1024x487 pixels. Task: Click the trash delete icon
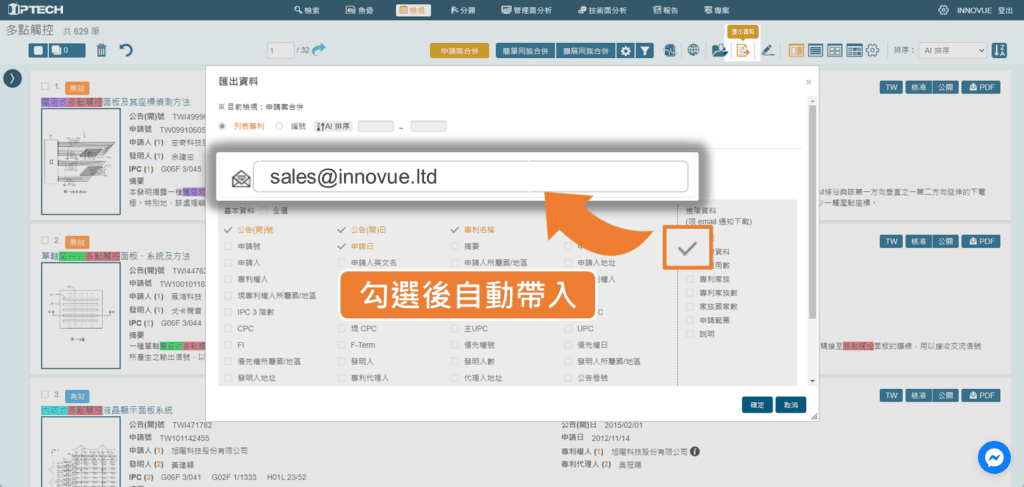pos(100,50)
